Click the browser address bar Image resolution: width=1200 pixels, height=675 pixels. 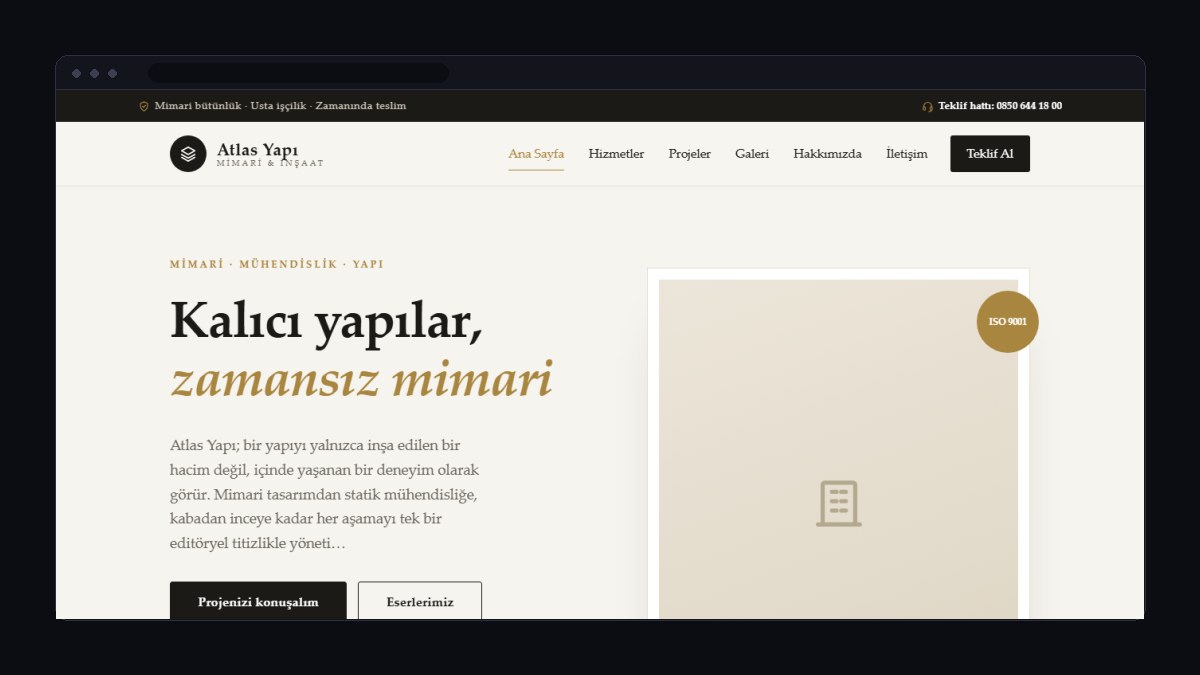[x=298, y=73]
